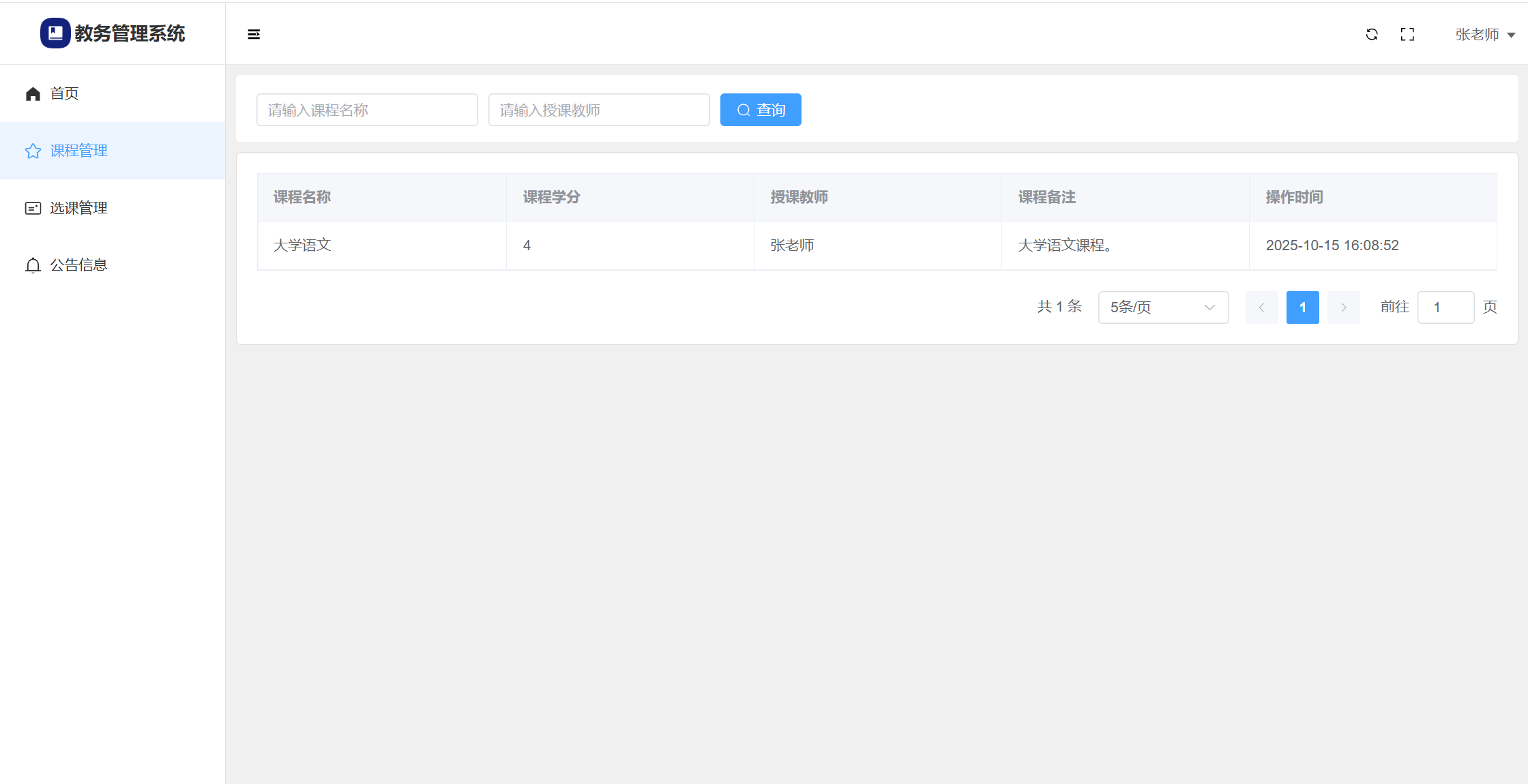Click the home icon in the sidebar
The width and height of the screenshot is (1528, 784).
tap(33, 94)
